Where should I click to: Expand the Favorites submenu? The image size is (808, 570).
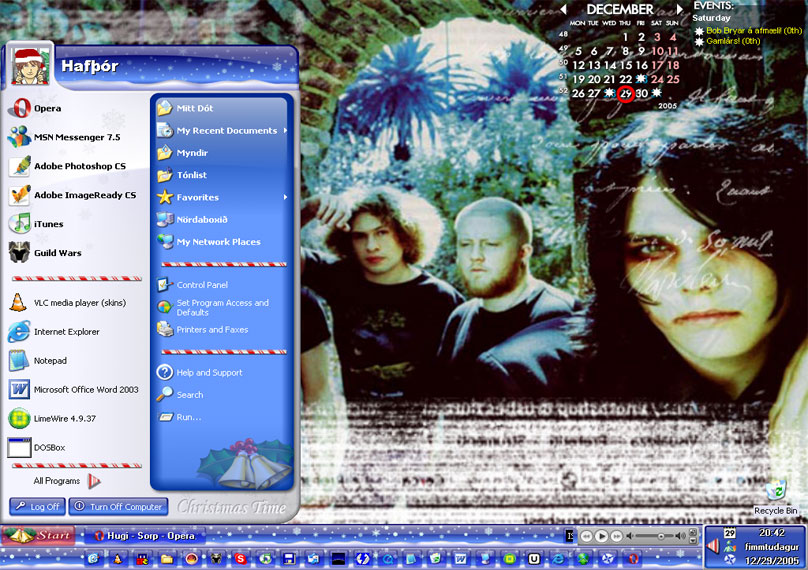click(x=285, y=197)
